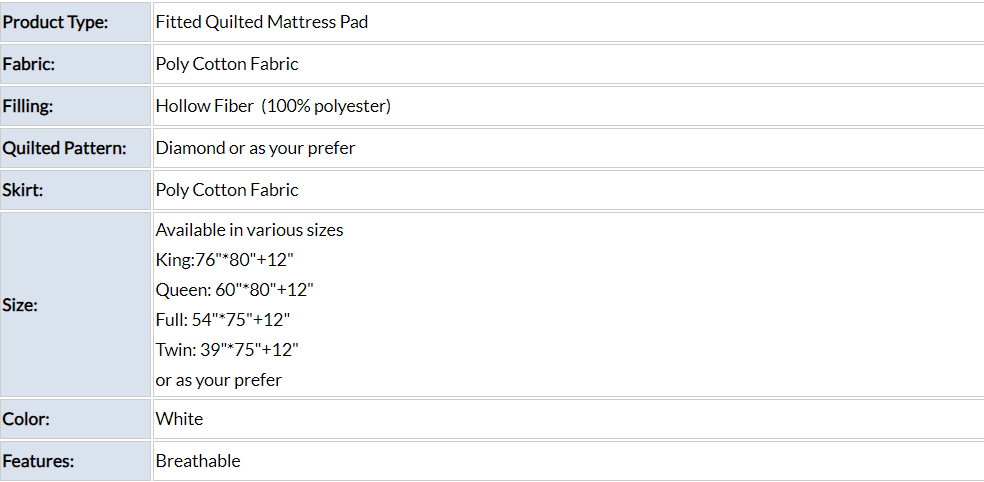Click the Twin size dimensions line
Screen dimensions: 984x482
[x=227, y=350]
